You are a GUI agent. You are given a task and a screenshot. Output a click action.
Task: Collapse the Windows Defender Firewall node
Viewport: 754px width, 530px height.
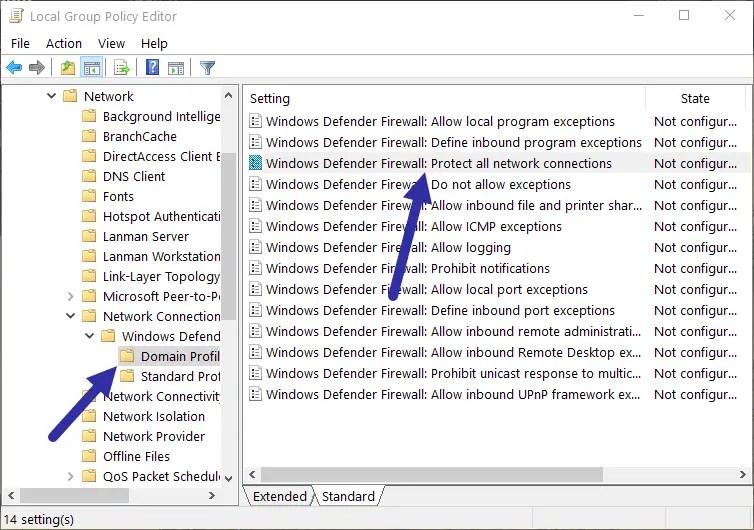pos(89,336)
